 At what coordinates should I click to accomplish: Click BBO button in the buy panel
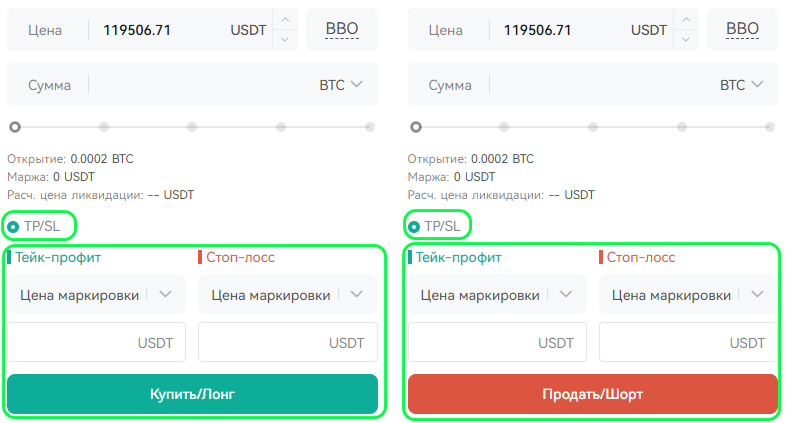(x=342, y=30)
